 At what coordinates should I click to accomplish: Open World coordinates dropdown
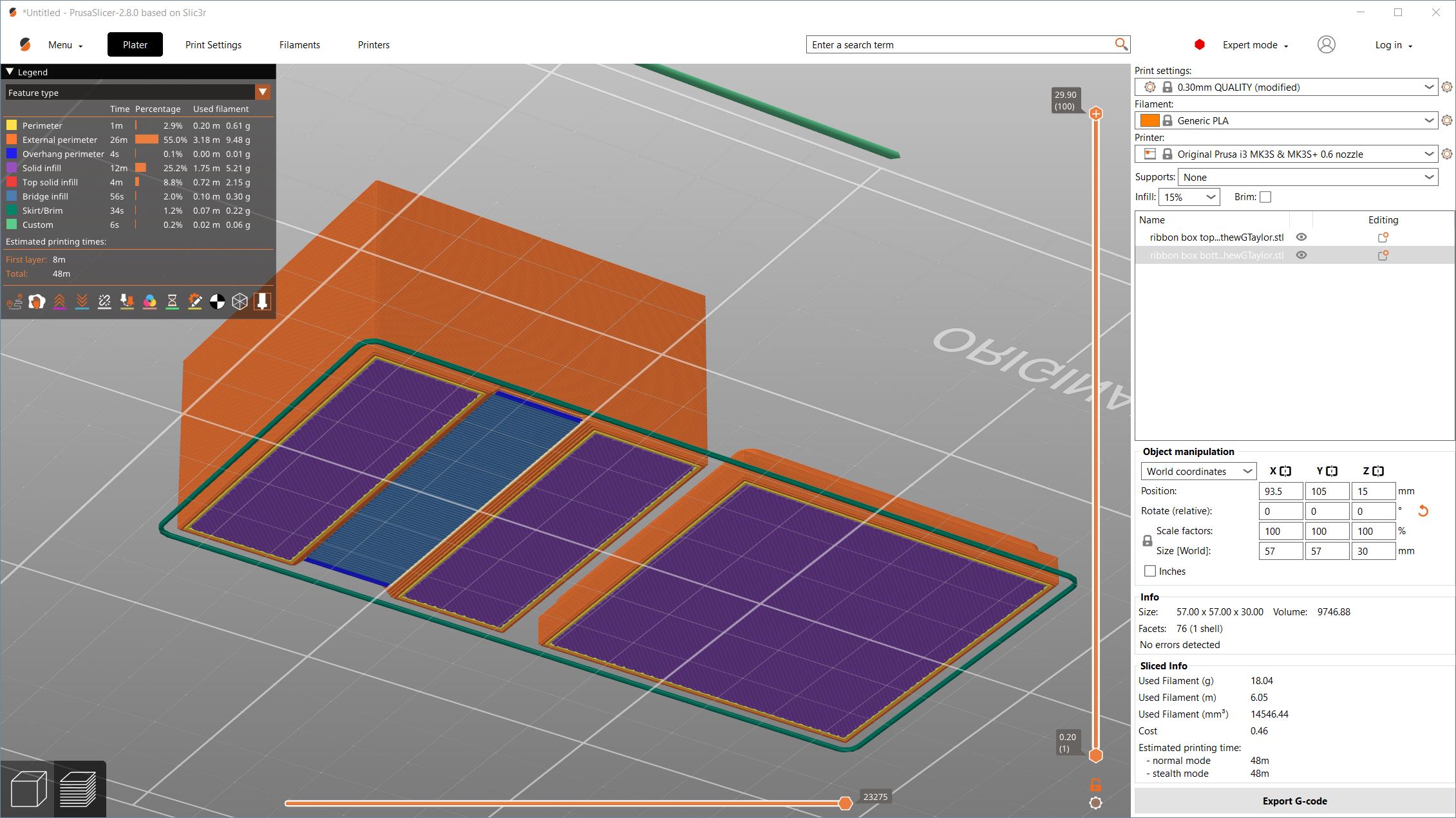pyautogui.click(x=1198, y=471)
